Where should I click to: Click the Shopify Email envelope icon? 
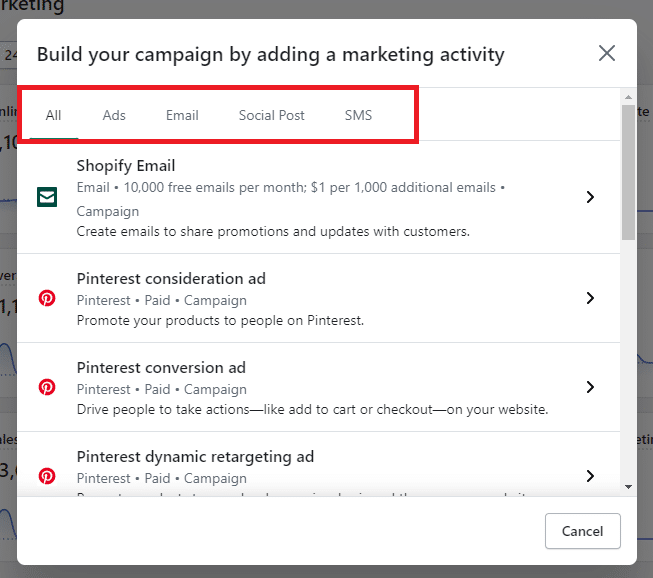pos(47,197)
